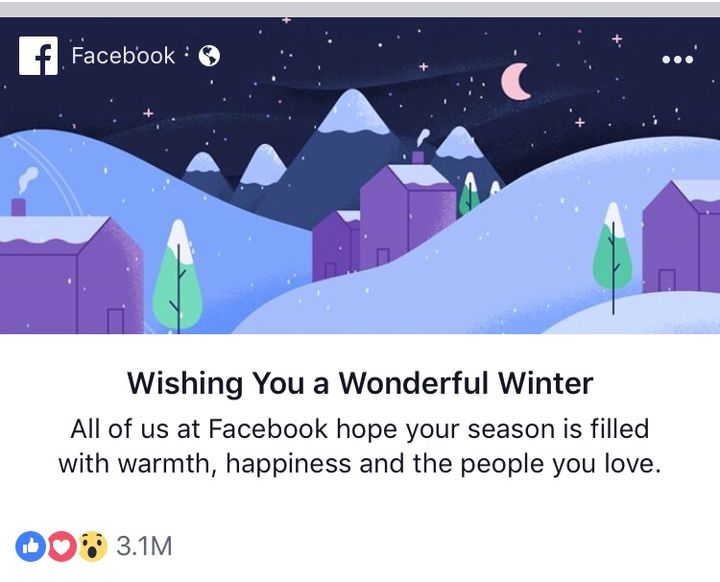720x582 pixels.
Task: Click the red Love heart reaction icon
Action: point(62,546)
